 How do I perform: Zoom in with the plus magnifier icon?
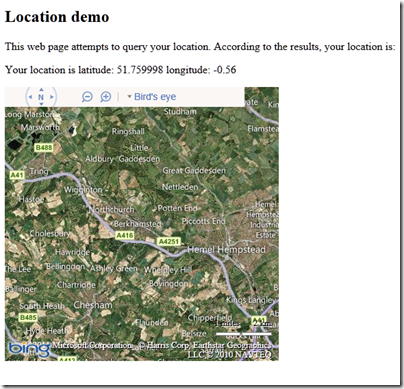[106, 97]
